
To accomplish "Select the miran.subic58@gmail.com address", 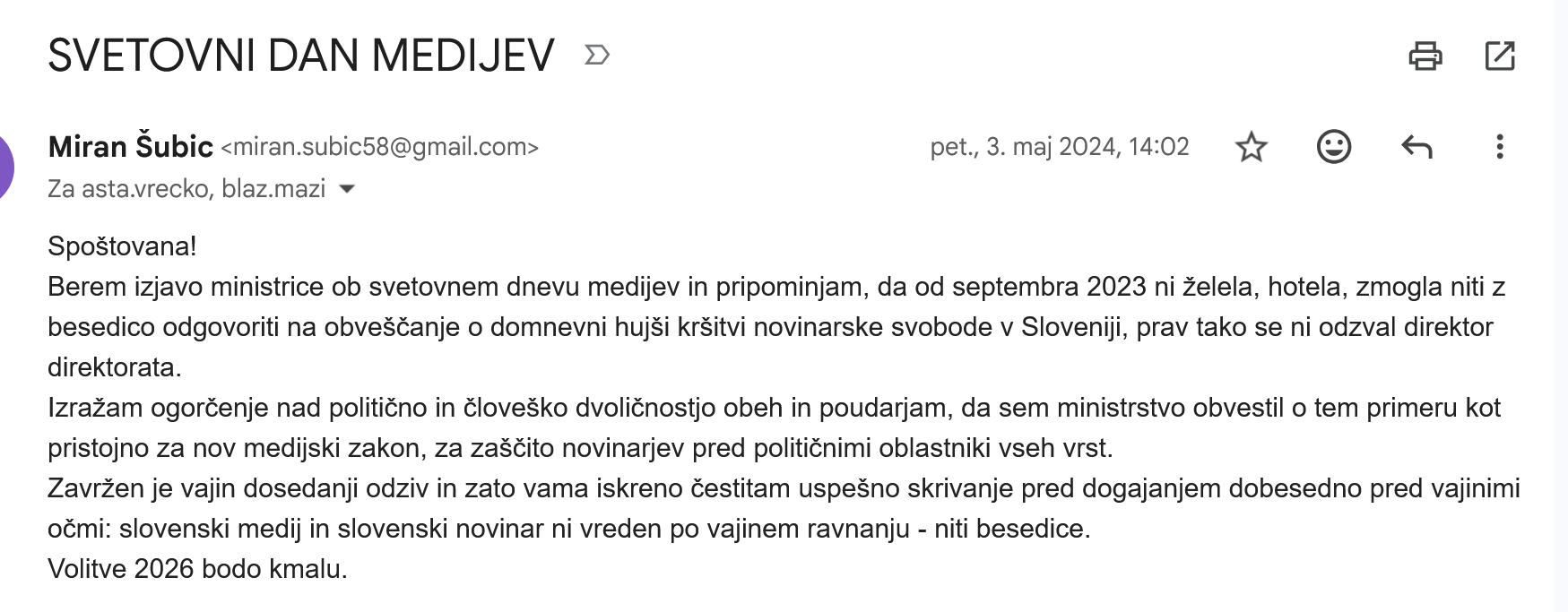I will point(380,147).
